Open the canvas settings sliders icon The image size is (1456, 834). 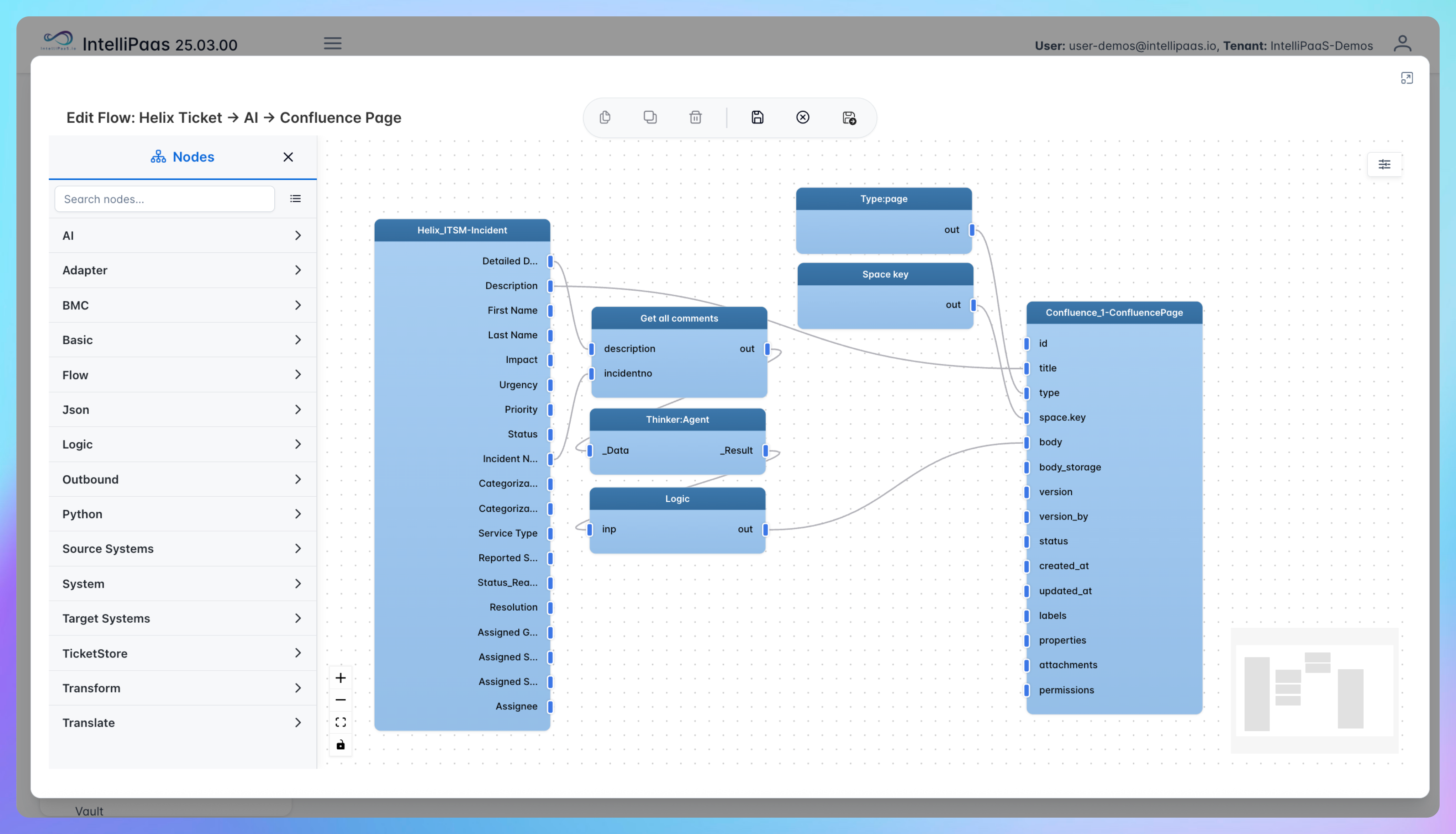pyautogui.click(x=1384, y=165)
